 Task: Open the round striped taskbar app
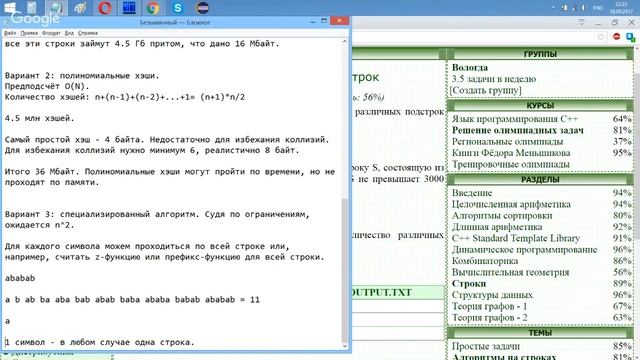(202, 7)
